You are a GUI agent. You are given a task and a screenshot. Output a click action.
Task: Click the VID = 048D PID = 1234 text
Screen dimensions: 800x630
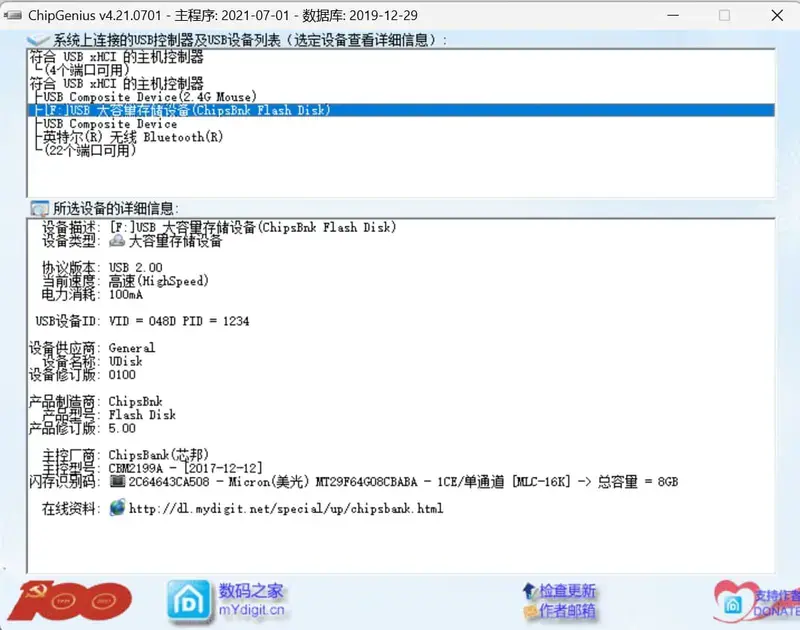click(179, 321)
